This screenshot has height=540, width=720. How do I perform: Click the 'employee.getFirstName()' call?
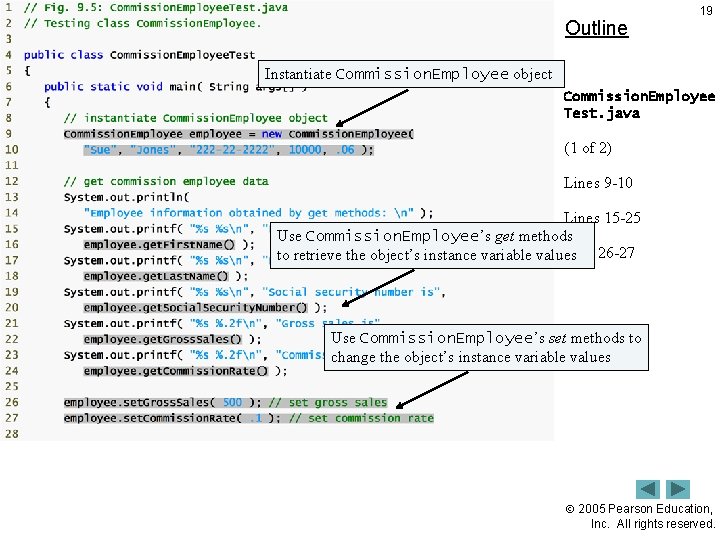coord(159,244)
